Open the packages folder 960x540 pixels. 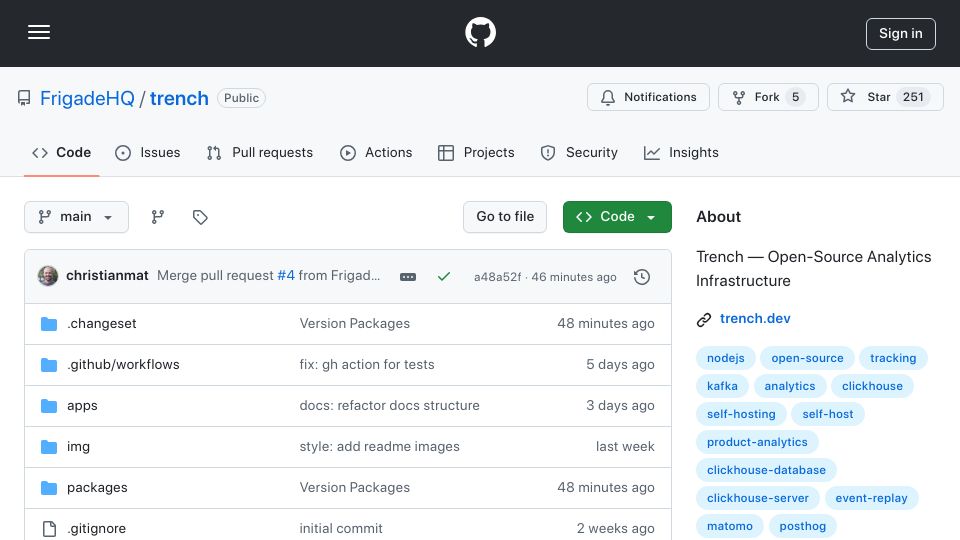click(97, 487)
